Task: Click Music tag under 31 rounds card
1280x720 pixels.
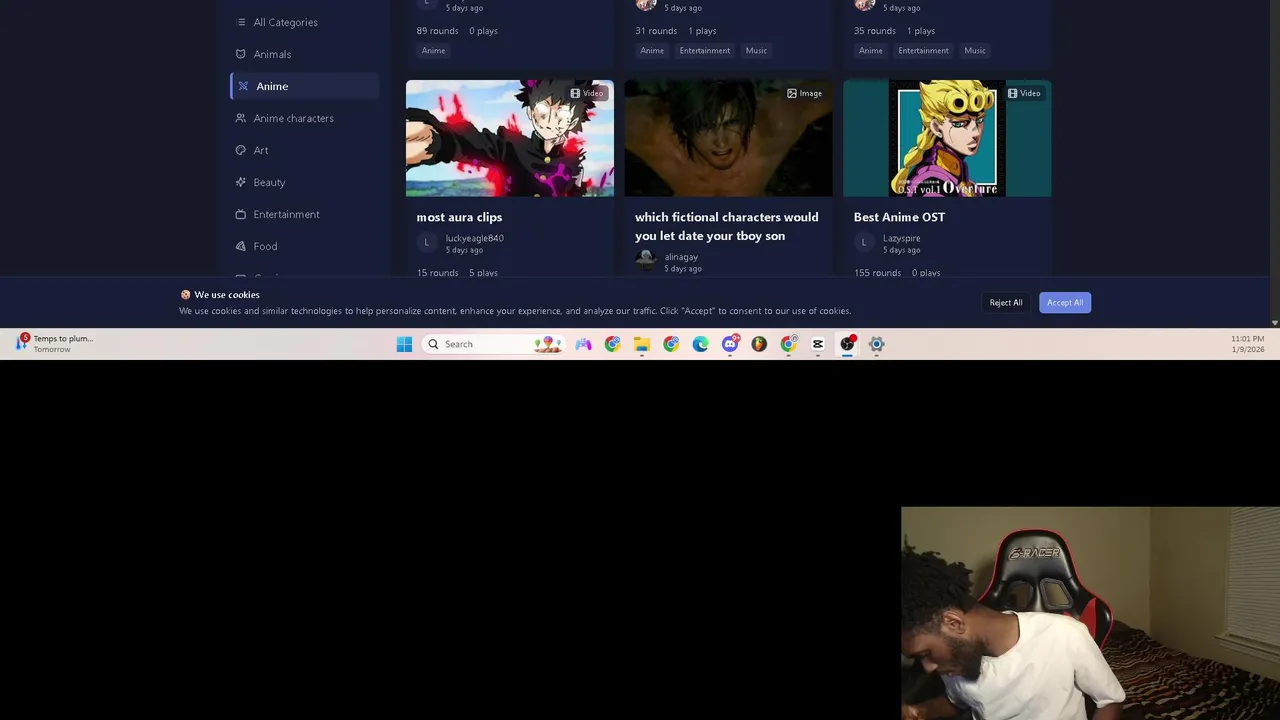Action: pyautogui.click(x=756, y=50)
